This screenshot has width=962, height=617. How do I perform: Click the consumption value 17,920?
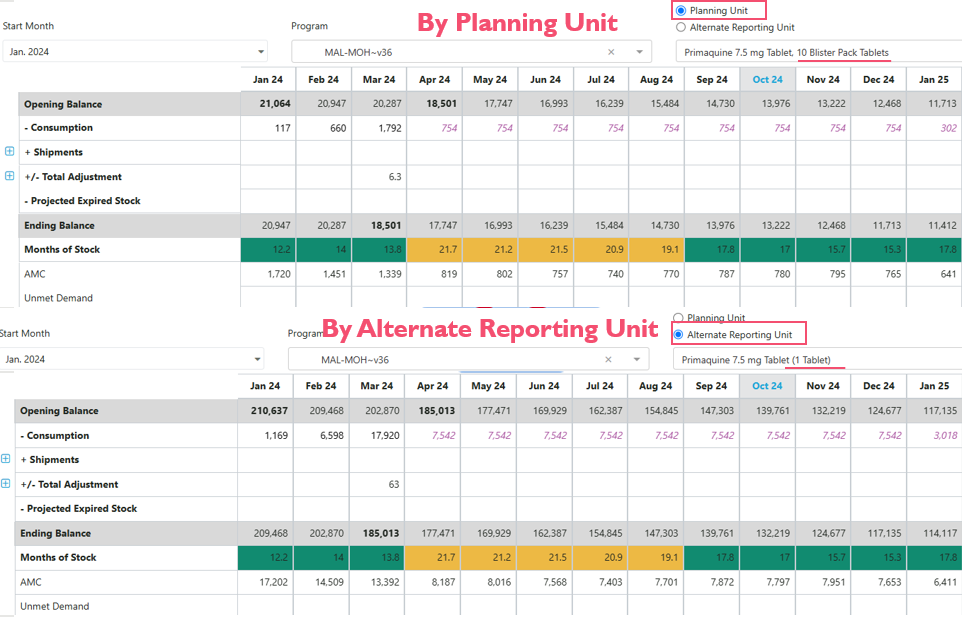point(385,435)
